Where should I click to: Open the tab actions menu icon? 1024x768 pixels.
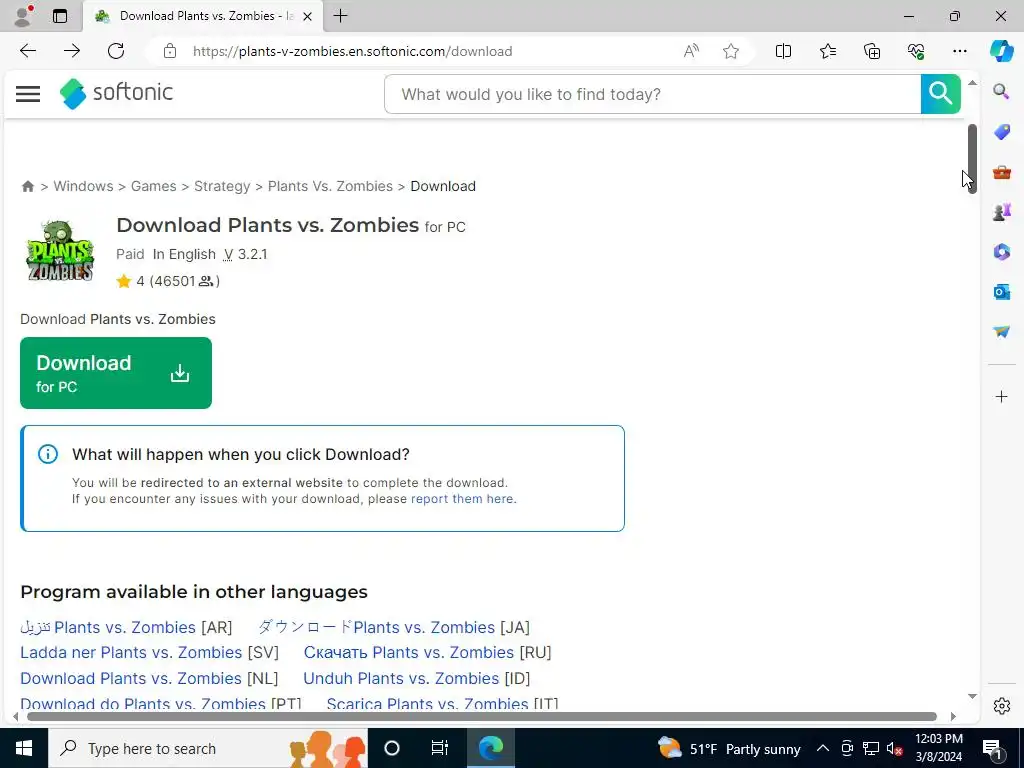tap(60, 16)
